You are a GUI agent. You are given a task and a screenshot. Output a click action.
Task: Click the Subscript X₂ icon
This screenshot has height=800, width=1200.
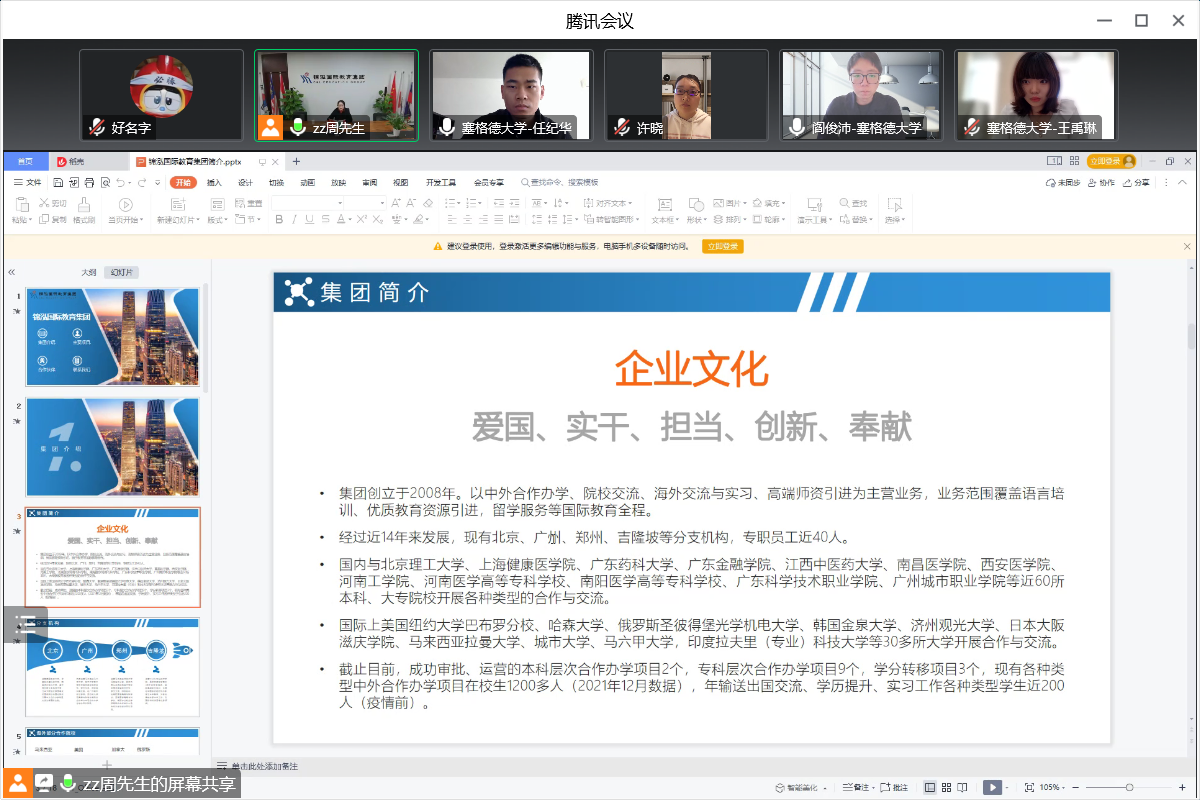point(378,219)
